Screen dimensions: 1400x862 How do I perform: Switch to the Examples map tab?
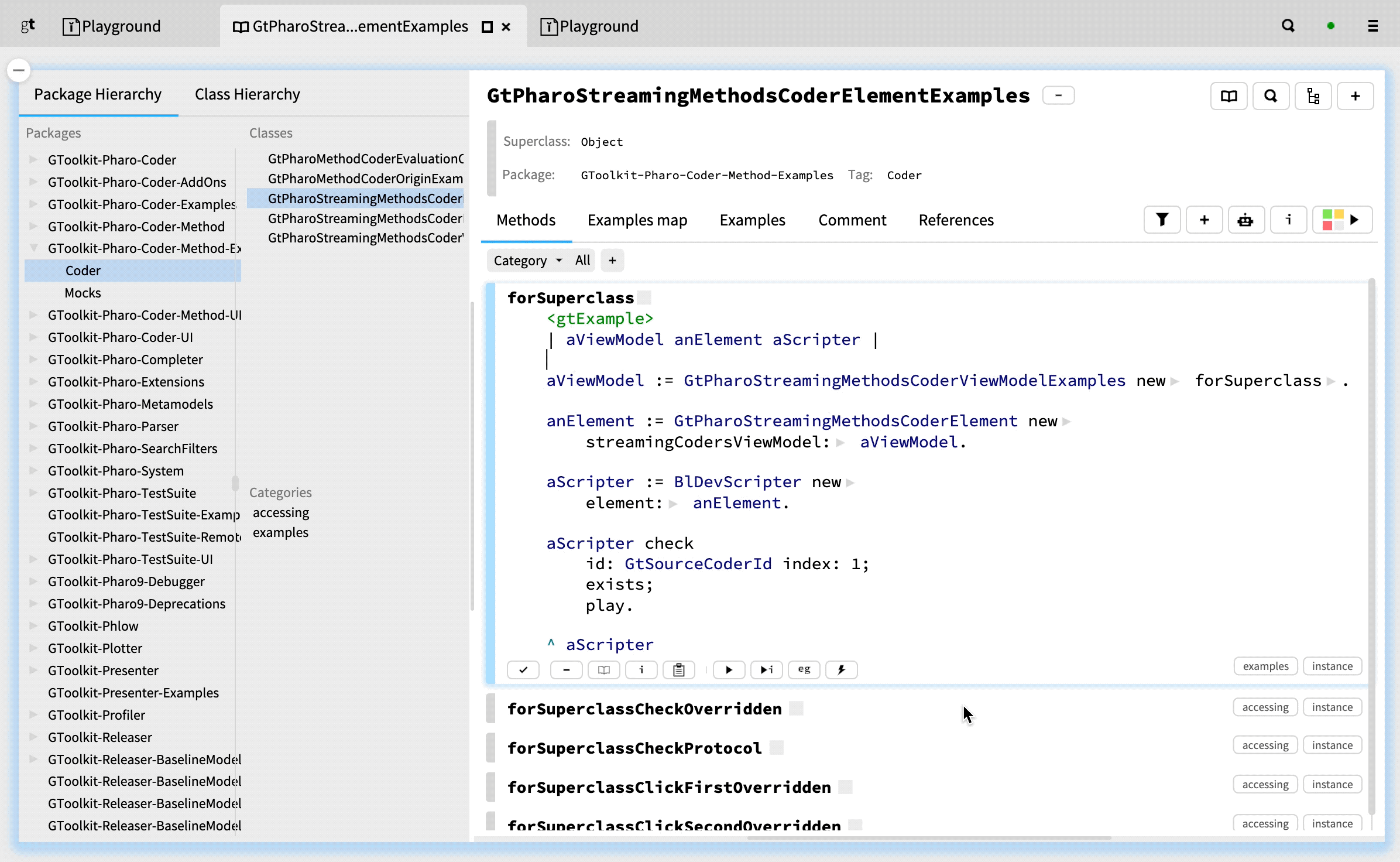(x=637, y=220)
